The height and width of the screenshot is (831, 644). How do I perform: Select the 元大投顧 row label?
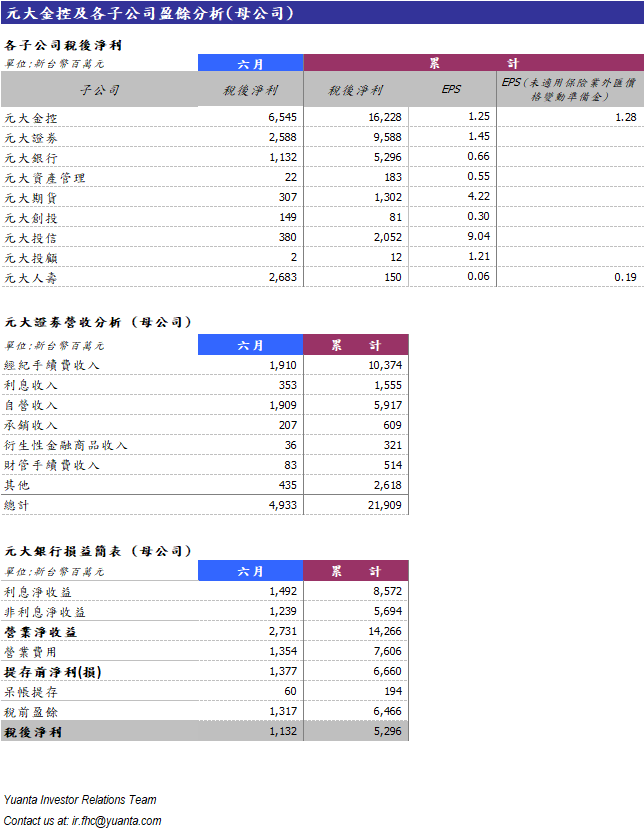31,258
